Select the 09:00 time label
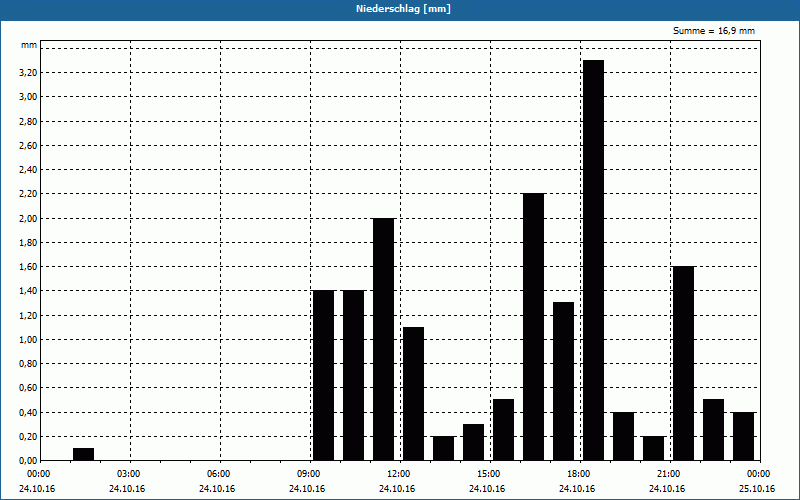 click(x=309, y=474)
